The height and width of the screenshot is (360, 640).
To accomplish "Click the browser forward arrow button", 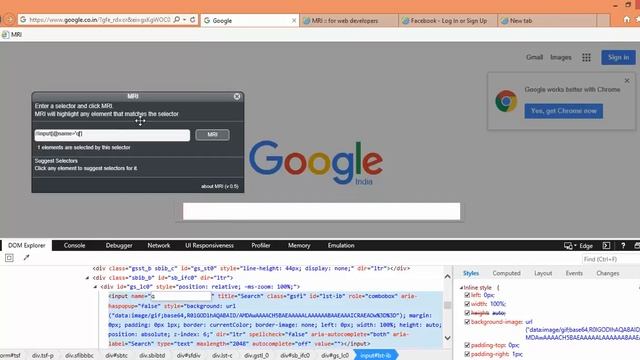I will pyautogui.click(x=9, y=20).
